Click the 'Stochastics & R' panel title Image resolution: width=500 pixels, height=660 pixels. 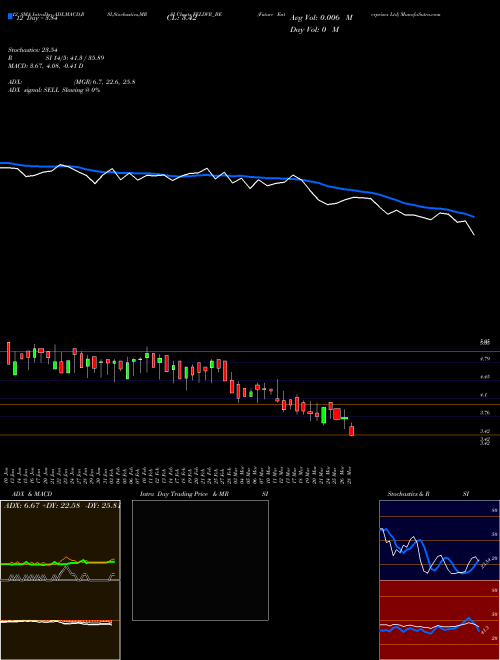click(x=408, y=494)
